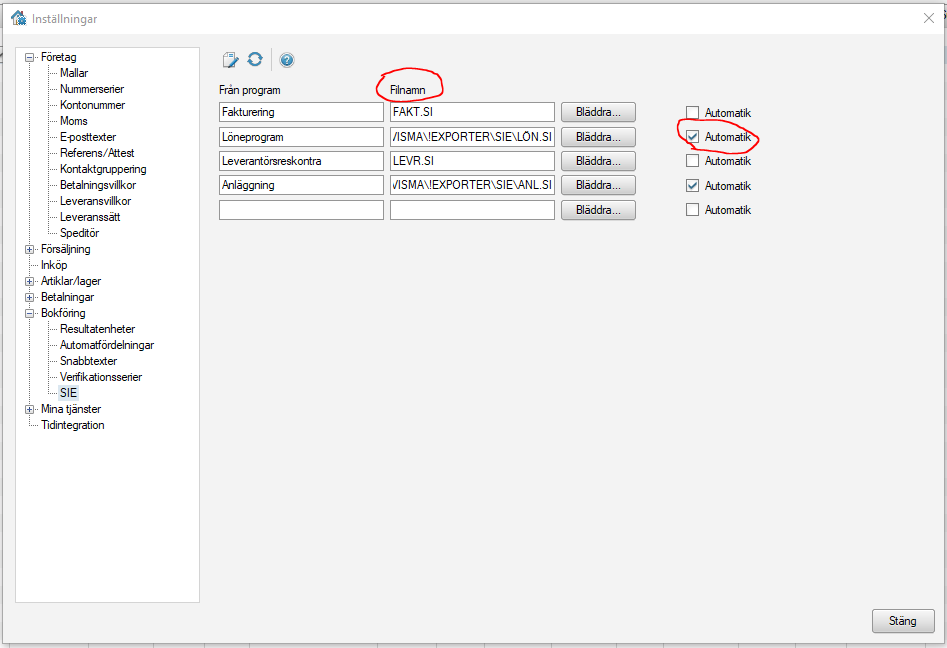Uncheck Automatik for Anläggning row
947x648 pixels.
click(x=692, y=185)
